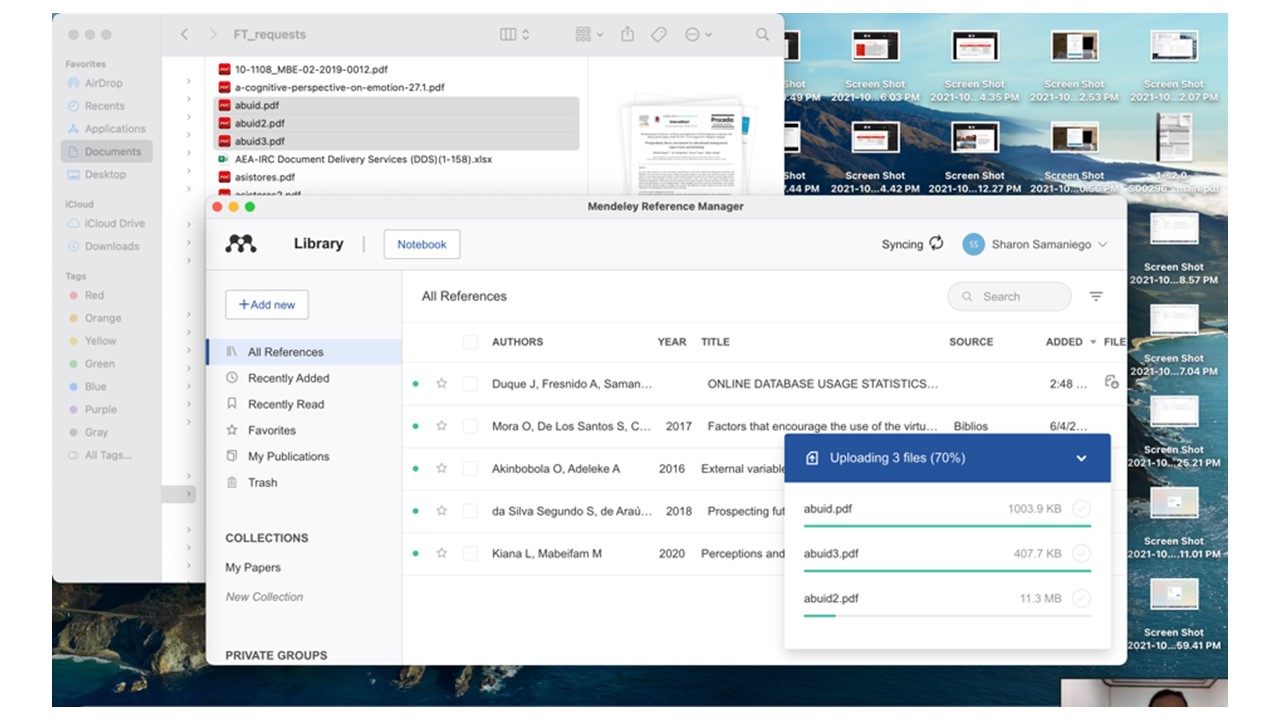Click the abuid2.pdf upload progress bar
The image size is (1280, 720).
pyautogui.click(x=947, y=615)
